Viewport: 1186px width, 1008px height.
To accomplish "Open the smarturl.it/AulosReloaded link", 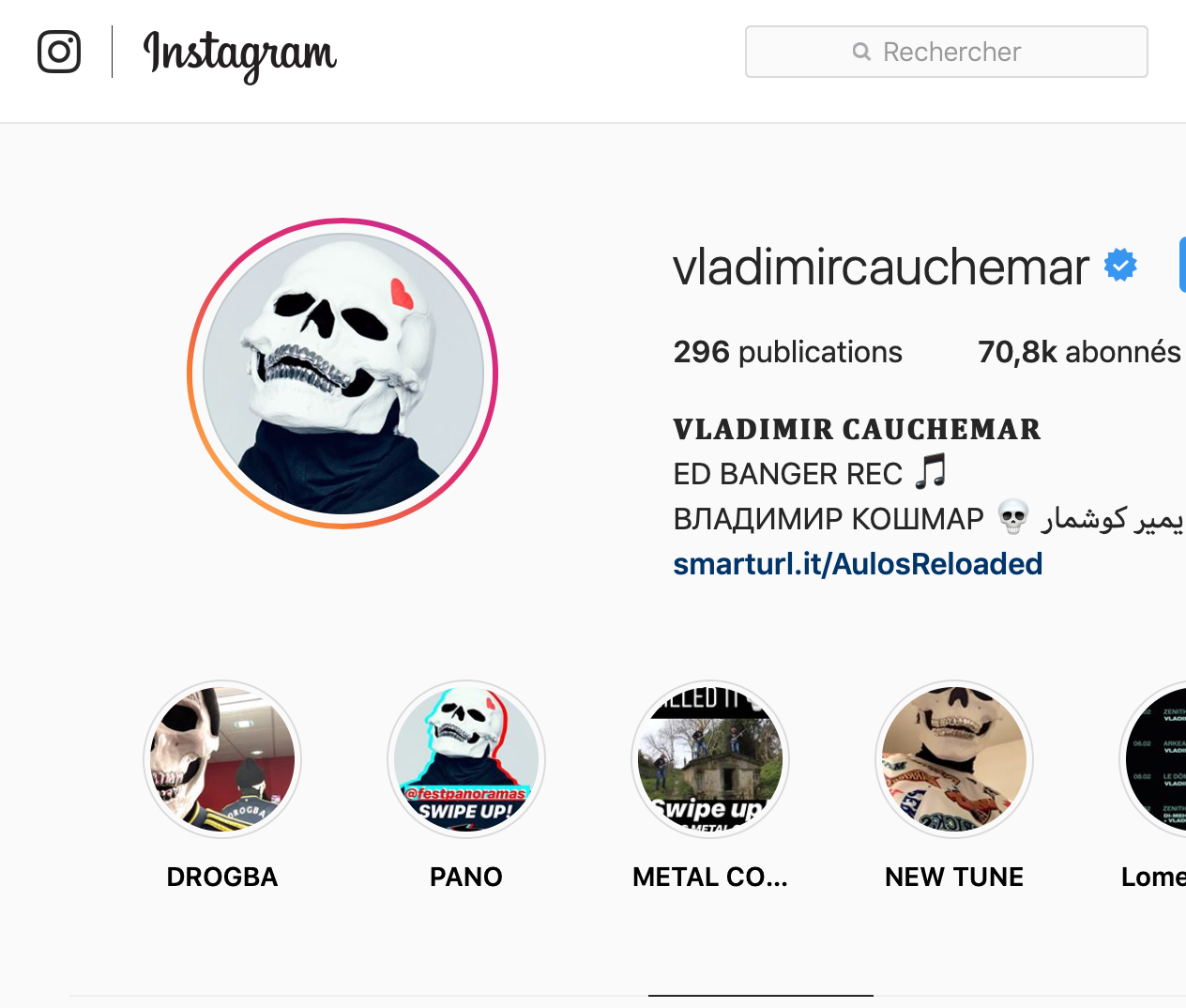I will [858, 564].
